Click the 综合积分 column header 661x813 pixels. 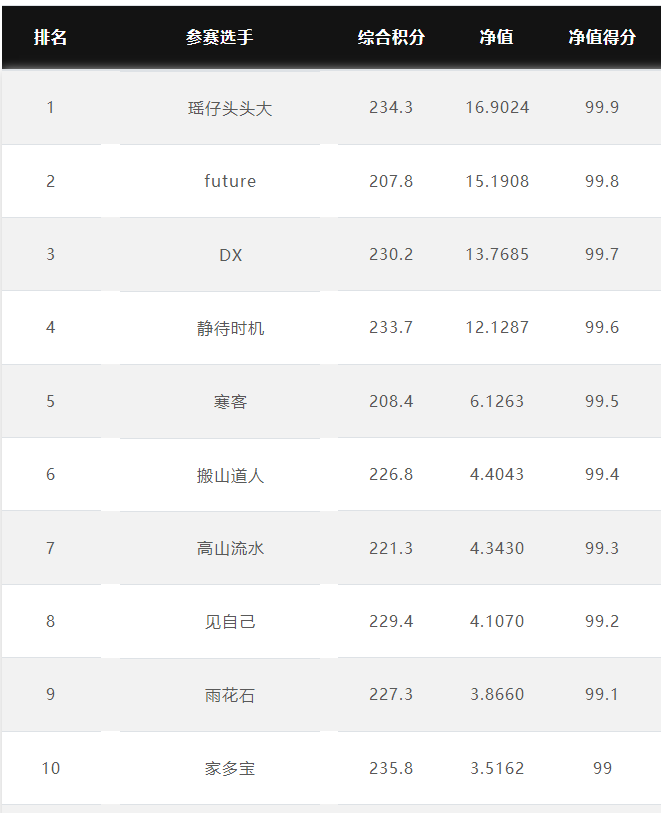pos(391,37)
